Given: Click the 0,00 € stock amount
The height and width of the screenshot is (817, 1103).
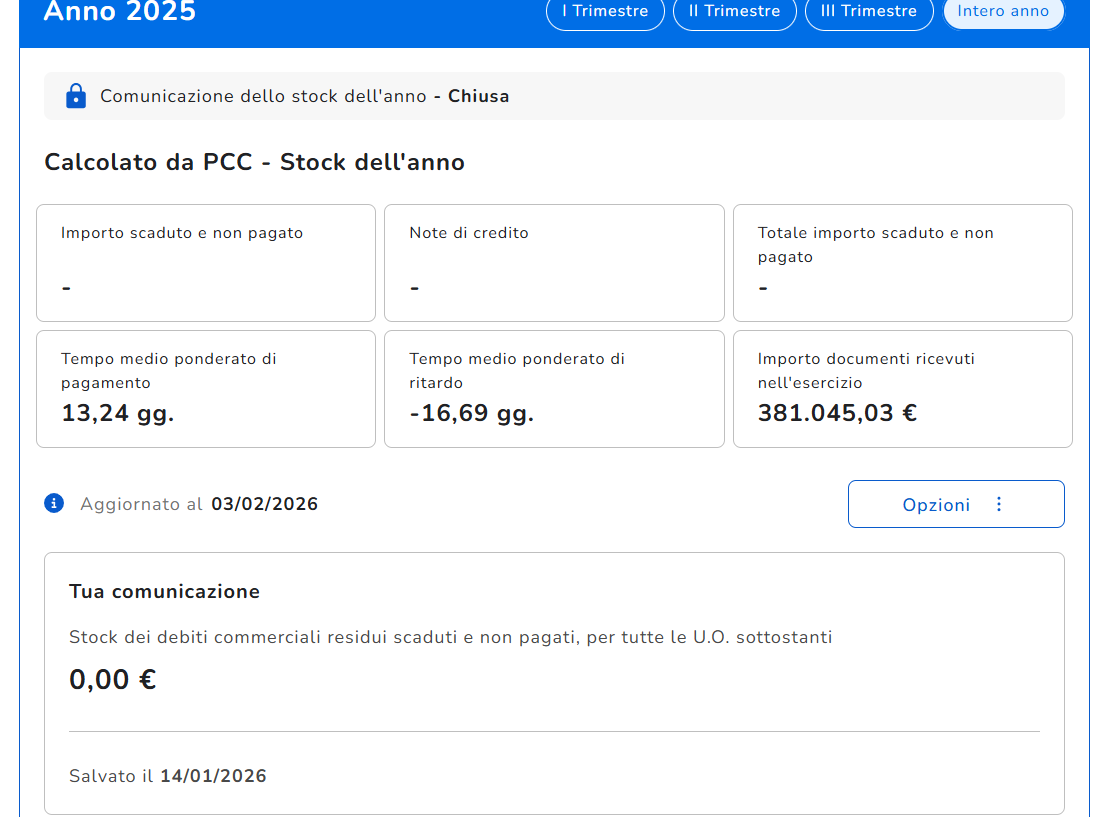Looking at the screenshot, I should pos(113,680).
